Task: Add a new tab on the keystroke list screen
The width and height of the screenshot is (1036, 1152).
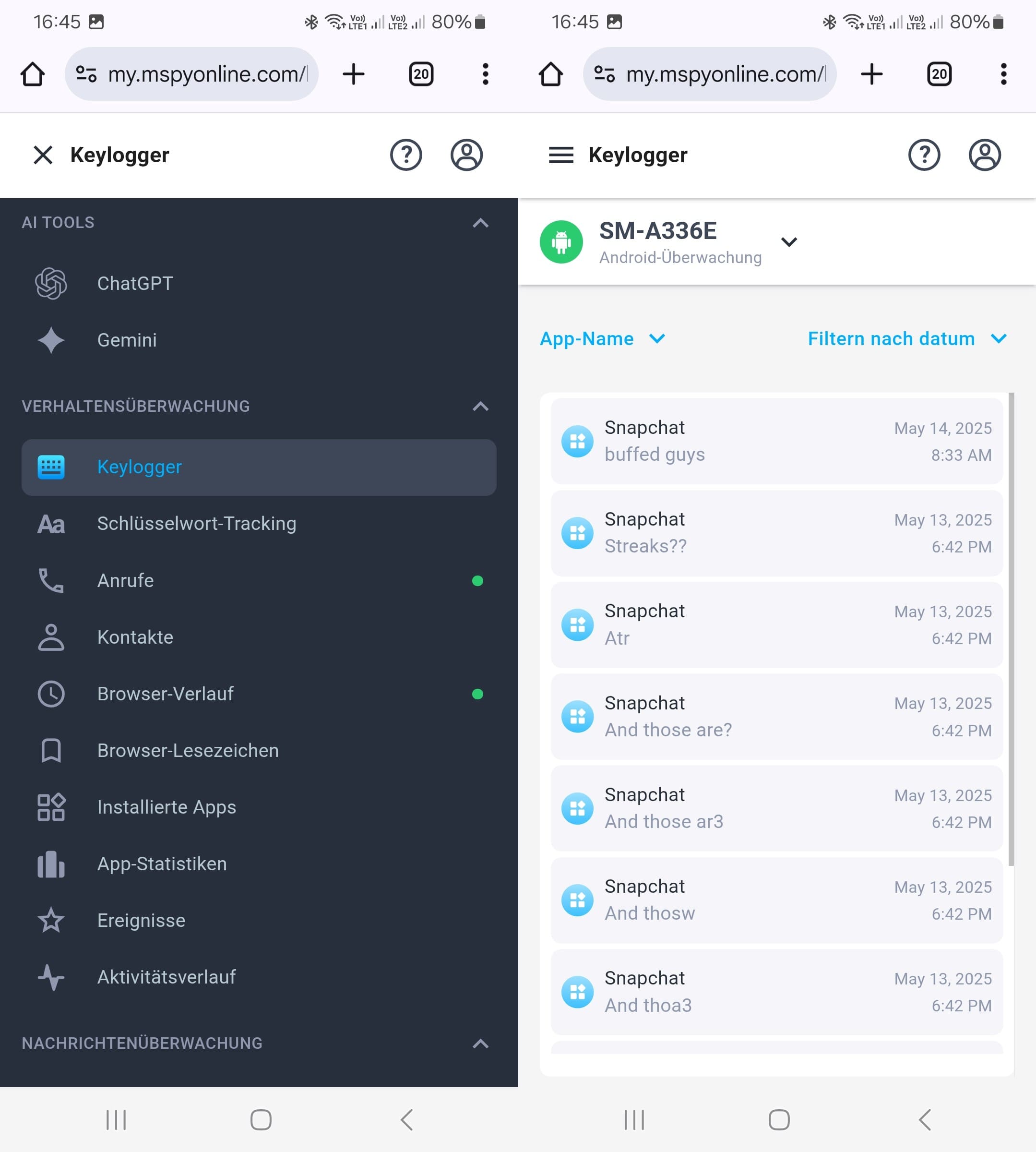Action: [x=871, y=74]
